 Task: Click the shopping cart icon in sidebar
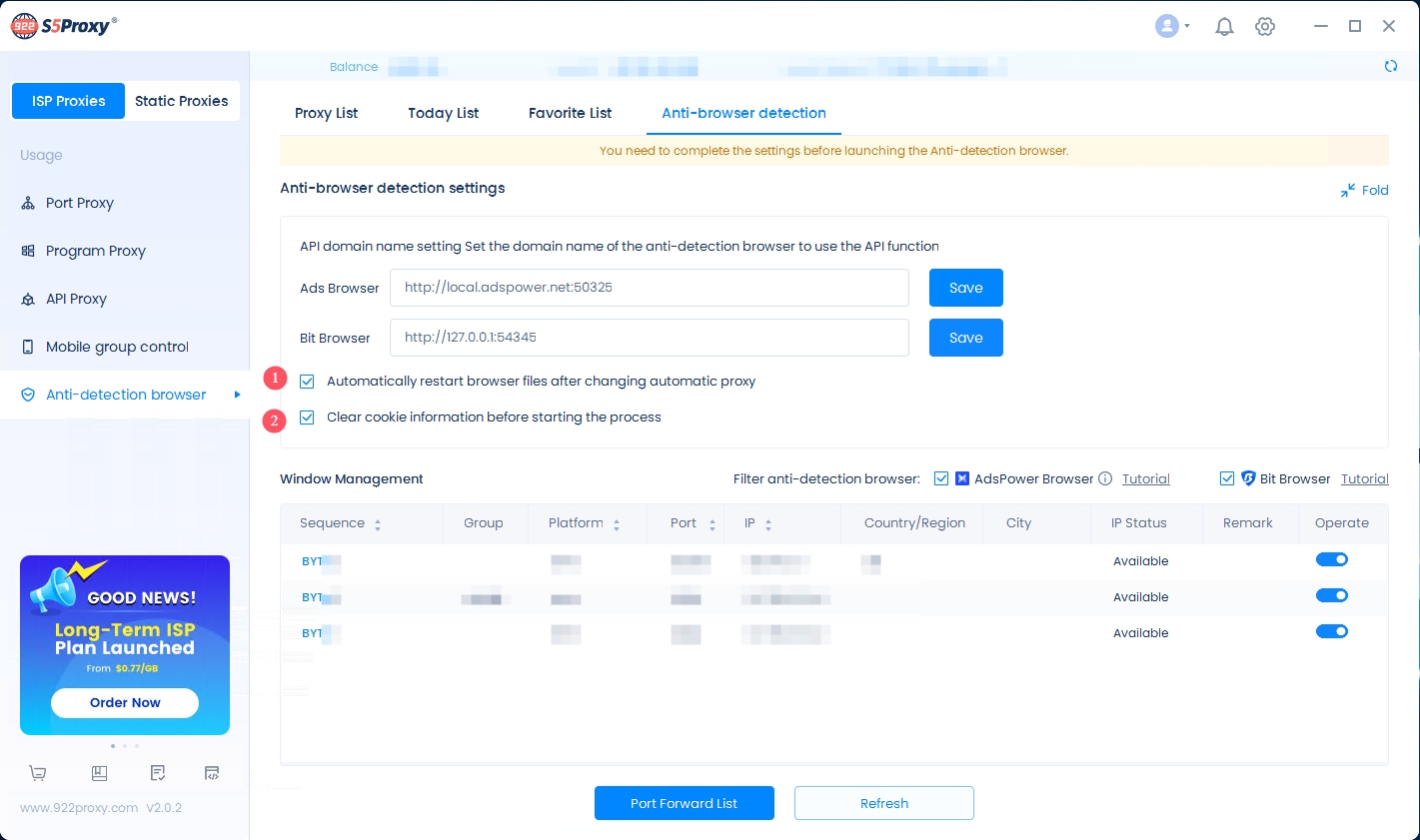point(38,773)
